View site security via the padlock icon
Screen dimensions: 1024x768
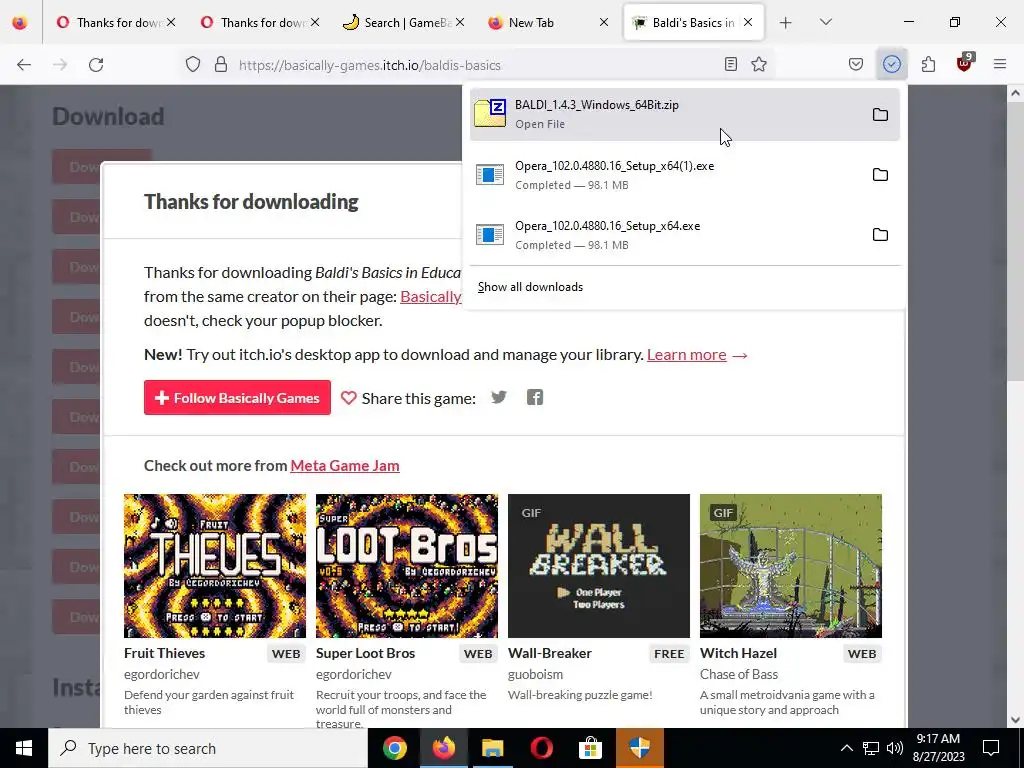coord(221,65)
